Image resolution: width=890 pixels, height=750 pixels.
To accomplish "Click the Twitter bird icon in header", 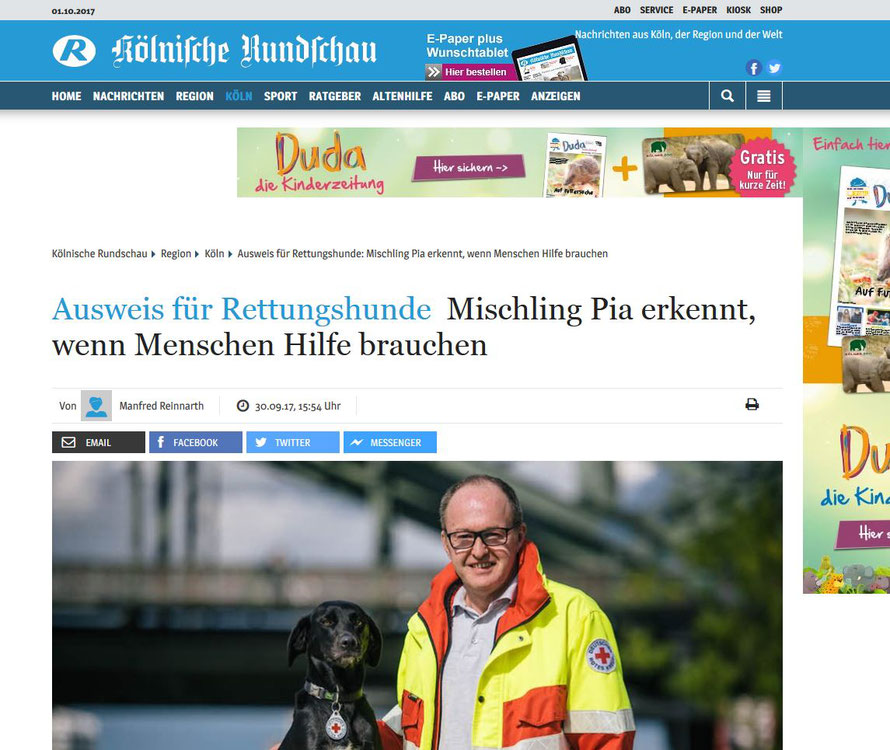I will pyautogui.click(x=774, y=68).
